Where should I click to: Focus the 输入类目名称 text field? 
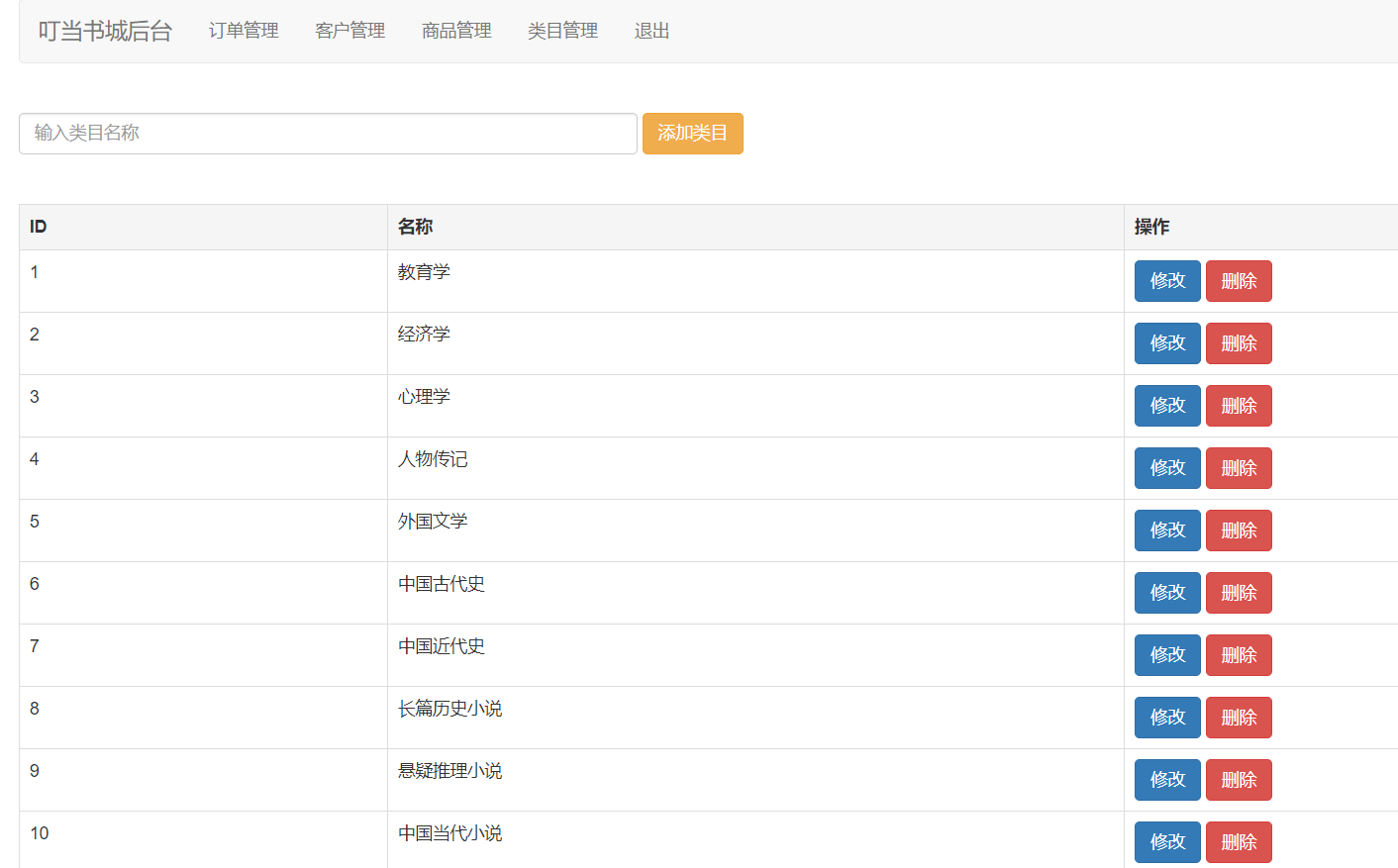tap(328, 134)
